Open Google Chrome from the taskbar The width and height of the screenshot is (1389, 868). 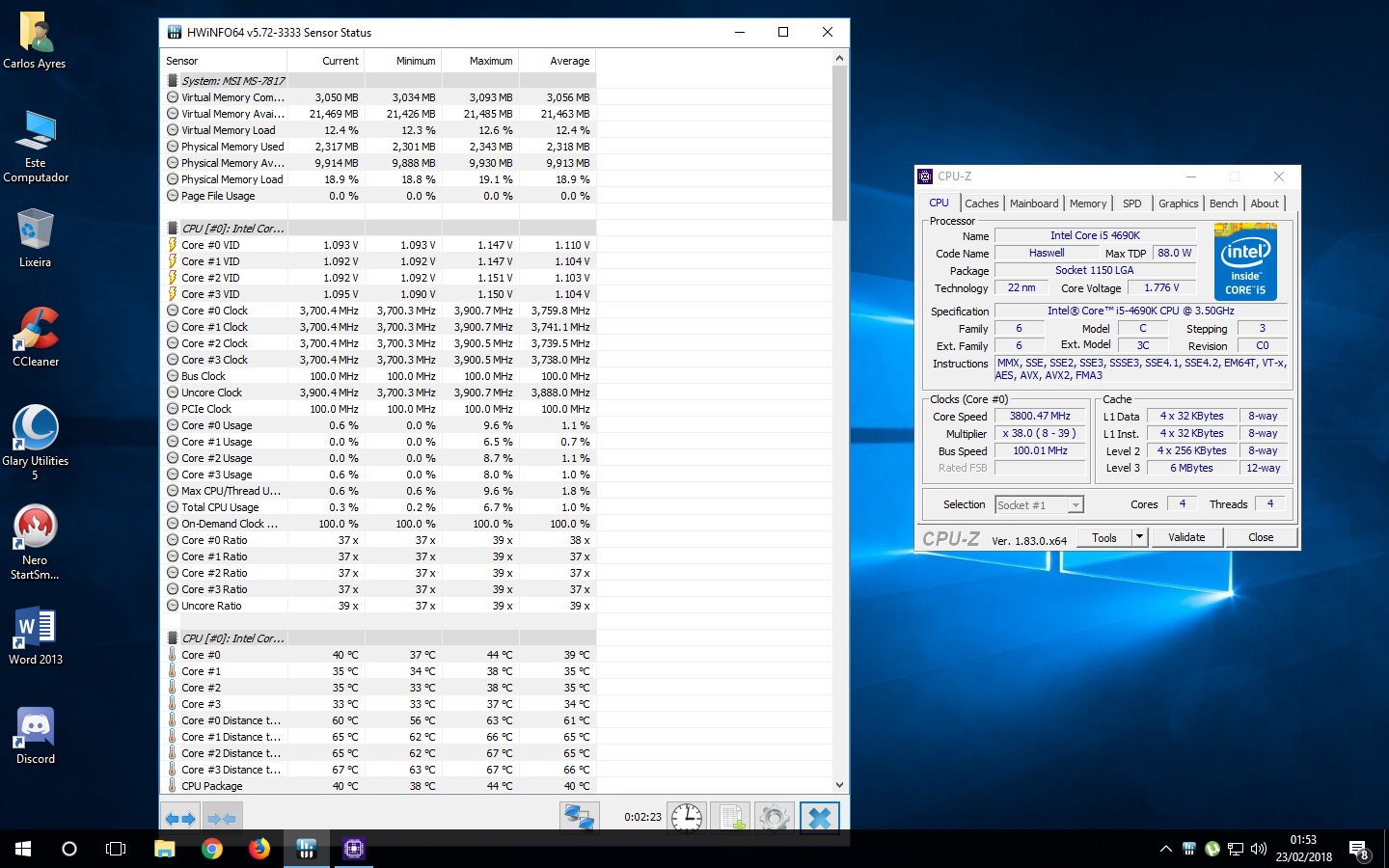pos(212,849)
